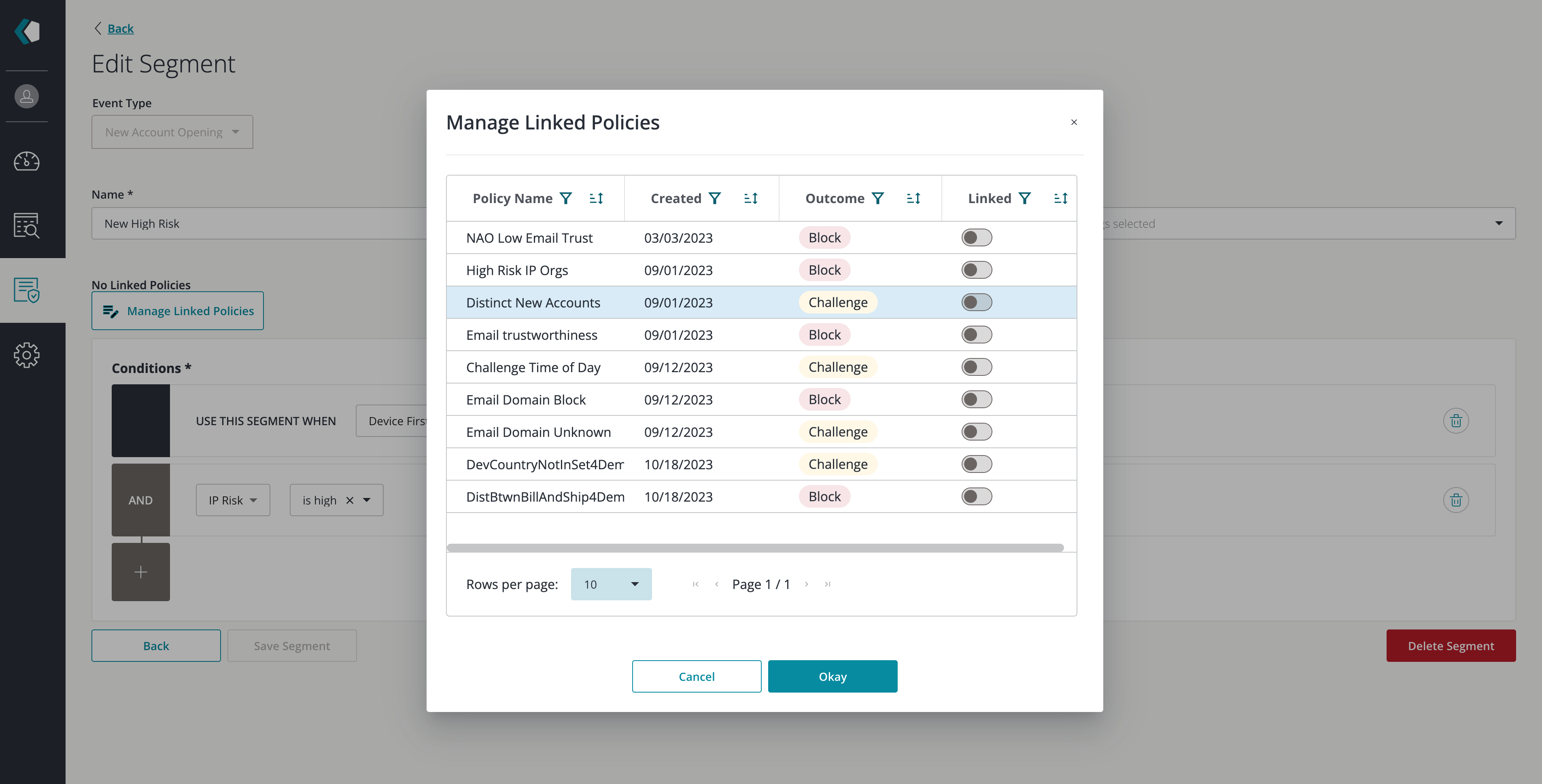Click the AND operator block
Image resolution: width=1542 pixels, height=784 pixels.
pos(141,500)
